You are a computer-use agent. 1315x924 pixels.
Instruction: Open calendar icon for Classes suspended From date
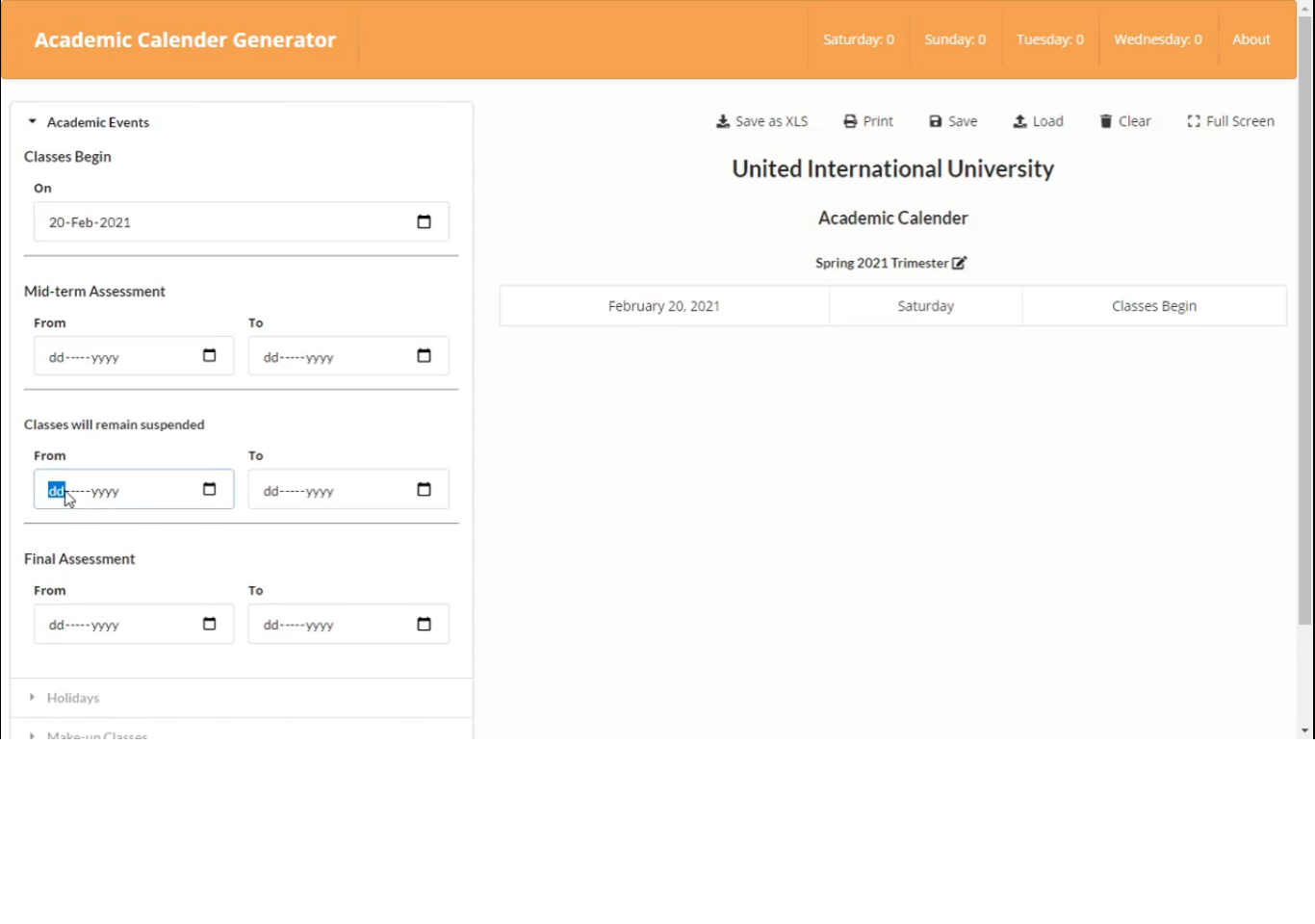tap(209, 490)
